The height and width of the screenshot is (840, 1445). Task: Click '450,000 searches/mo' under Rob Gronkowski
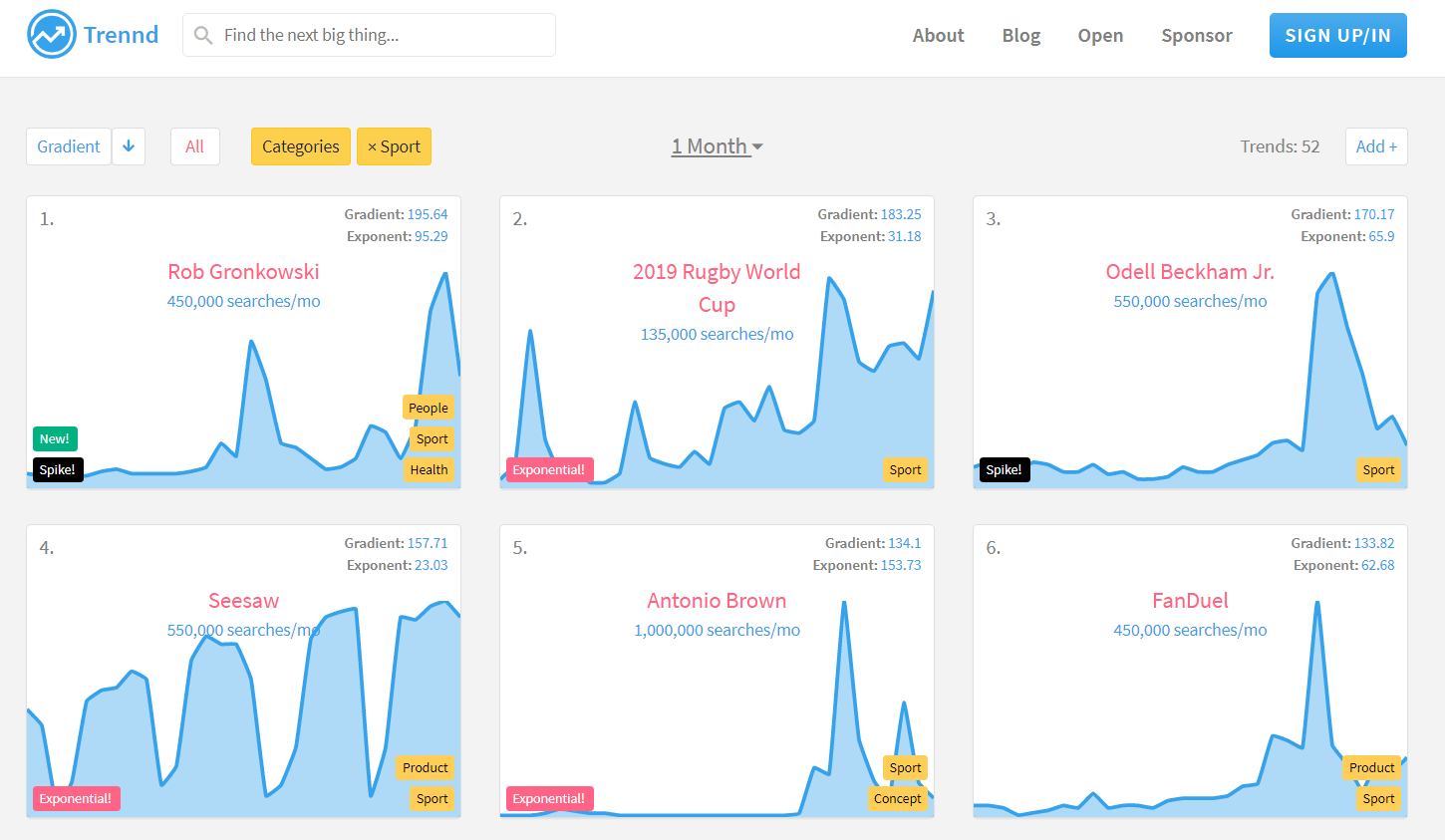click(243, 301)
